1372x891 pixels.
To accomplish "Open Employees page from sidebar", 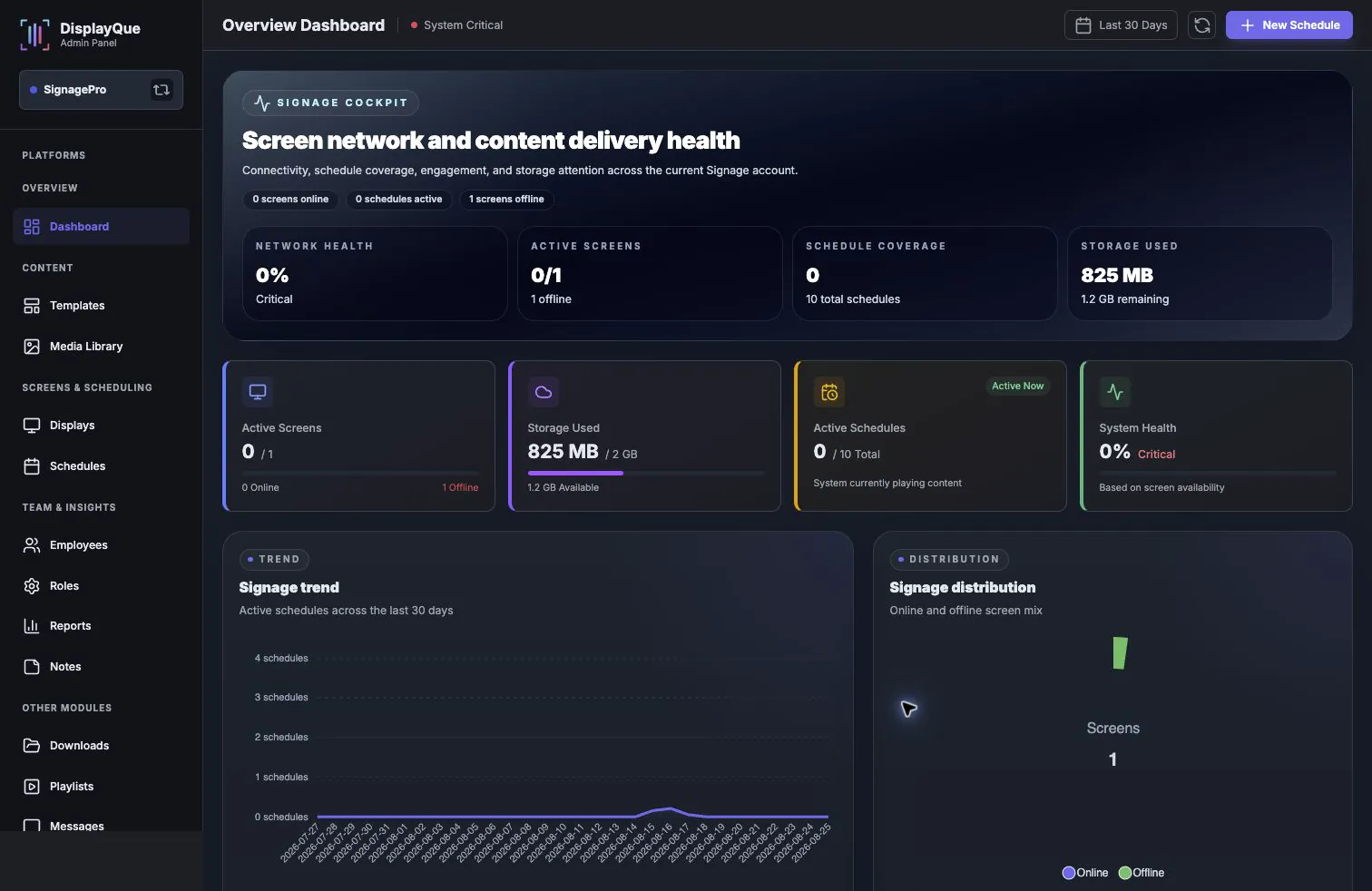I will coord(101,545).
